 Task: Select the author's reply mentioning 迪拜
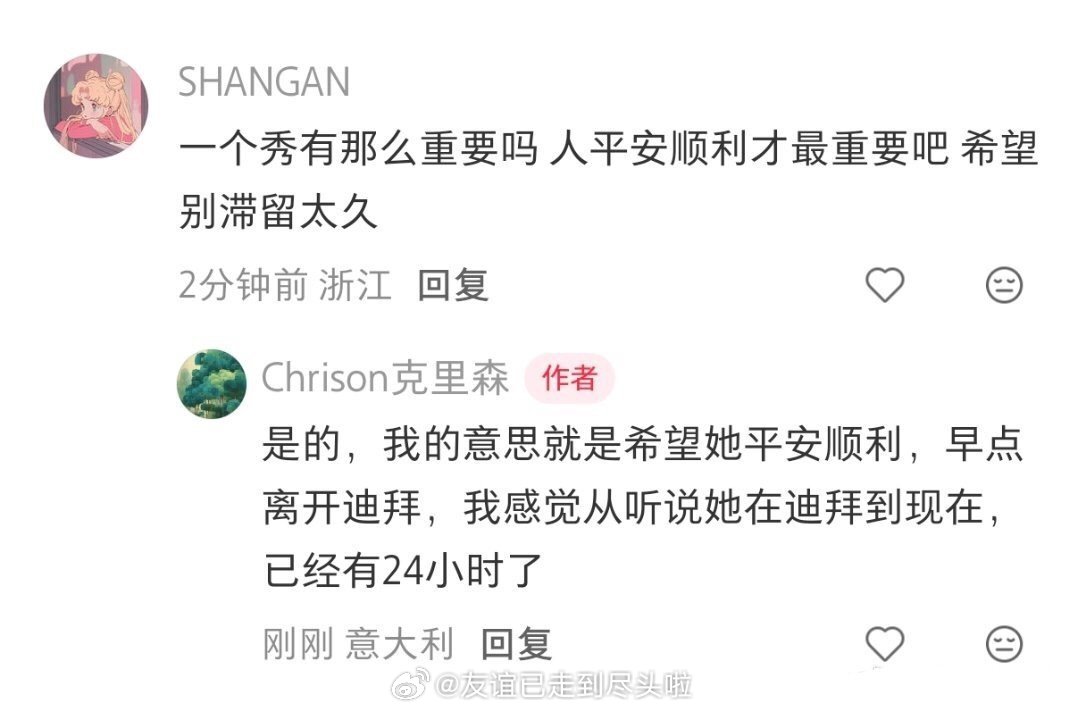coord(643,507)
